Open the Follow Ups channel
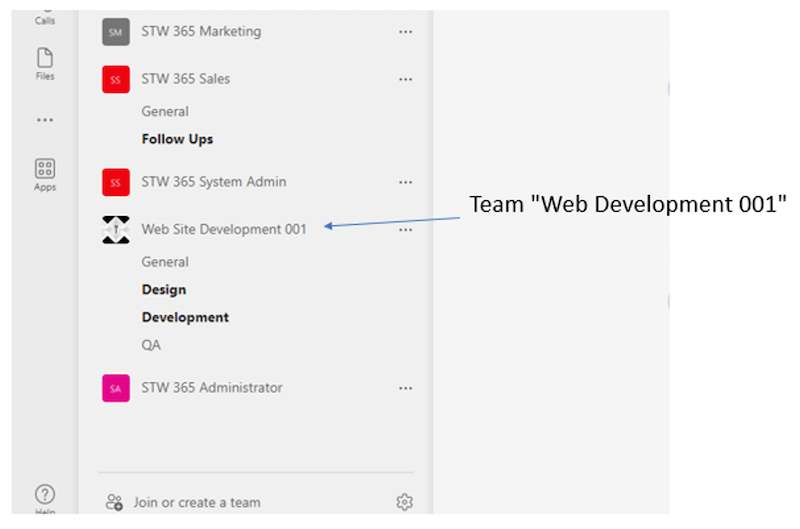This screenshot has width=800, height=529. [178, 139]
